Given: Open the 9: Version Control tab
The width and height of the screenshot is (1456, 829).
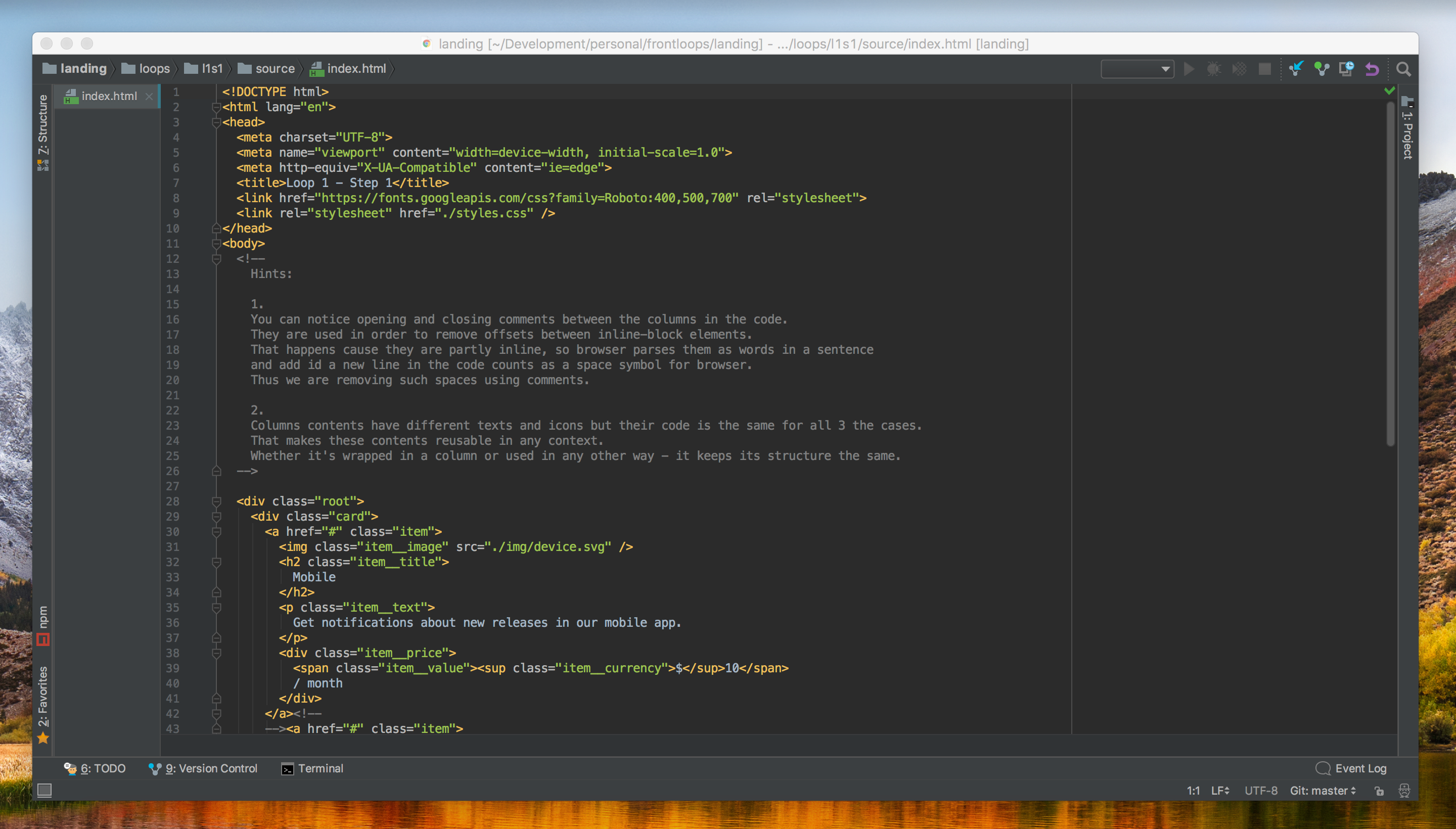Looking at the screenshot, I should [x=203, y=768].
